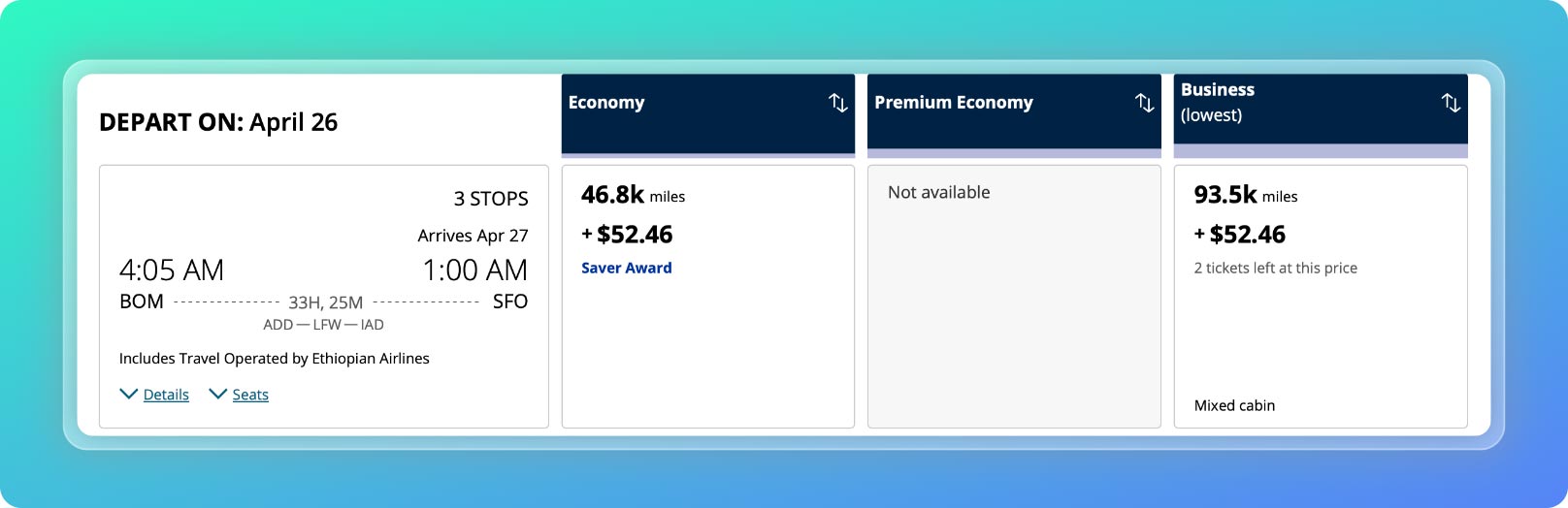
Task: Sort by Premium Economy arrows icon
Action: tap(1145, 103)
